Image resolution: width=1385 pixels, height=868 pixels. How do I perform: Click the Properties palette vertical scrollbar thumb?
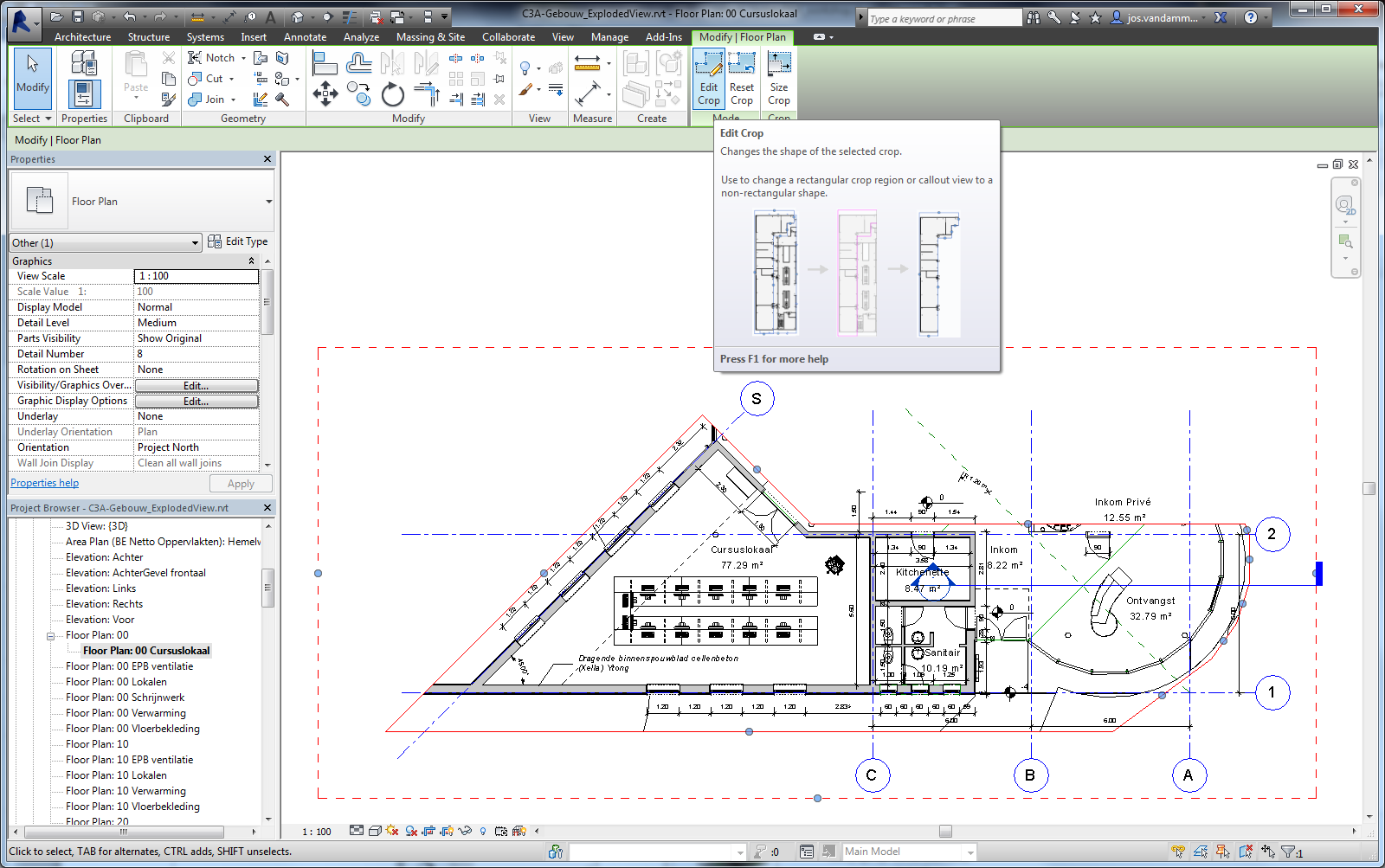click(267, 302)
